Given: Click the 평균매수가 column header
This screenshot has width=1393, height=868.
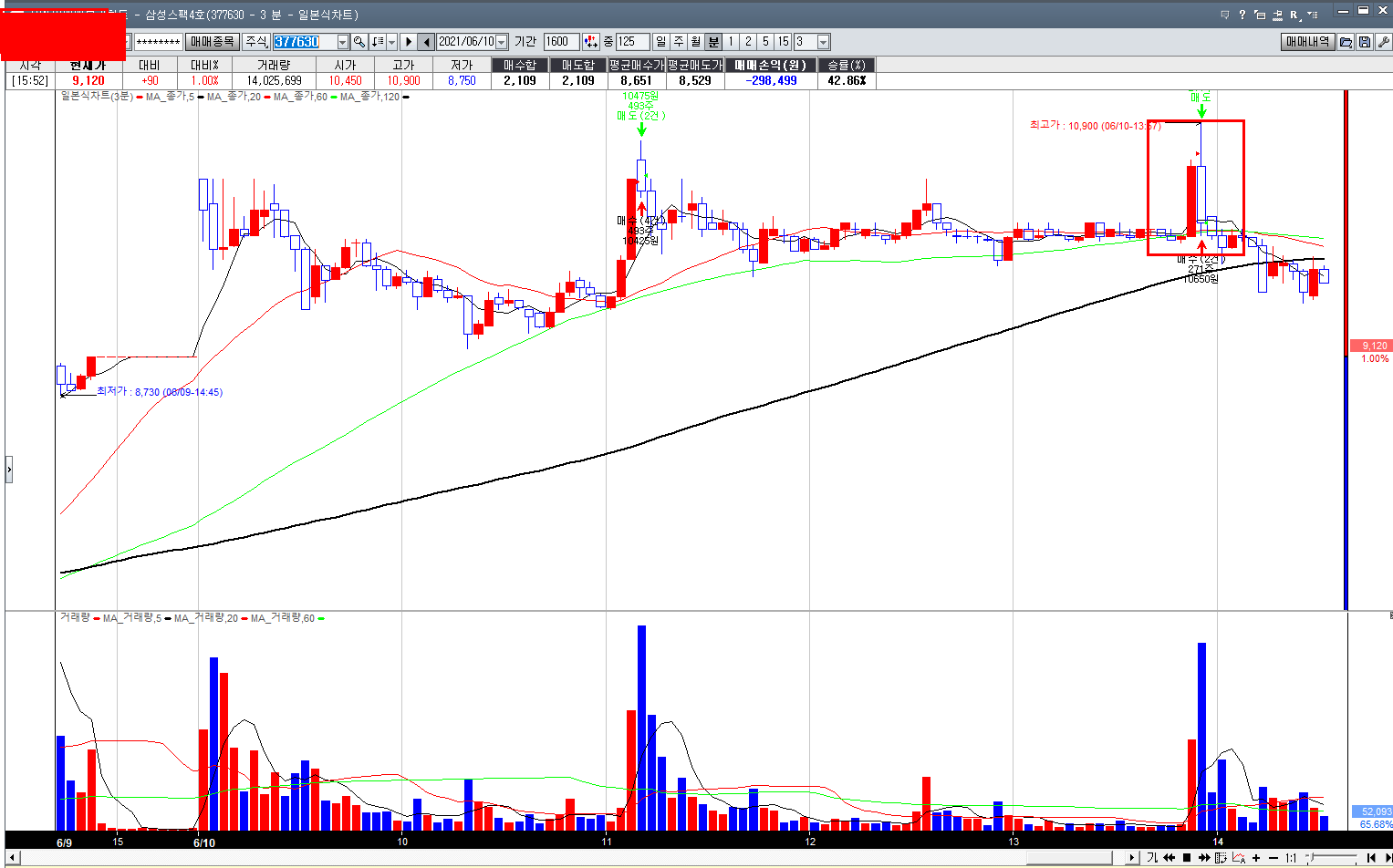Looking at the screenshot, I should [637, 65].
